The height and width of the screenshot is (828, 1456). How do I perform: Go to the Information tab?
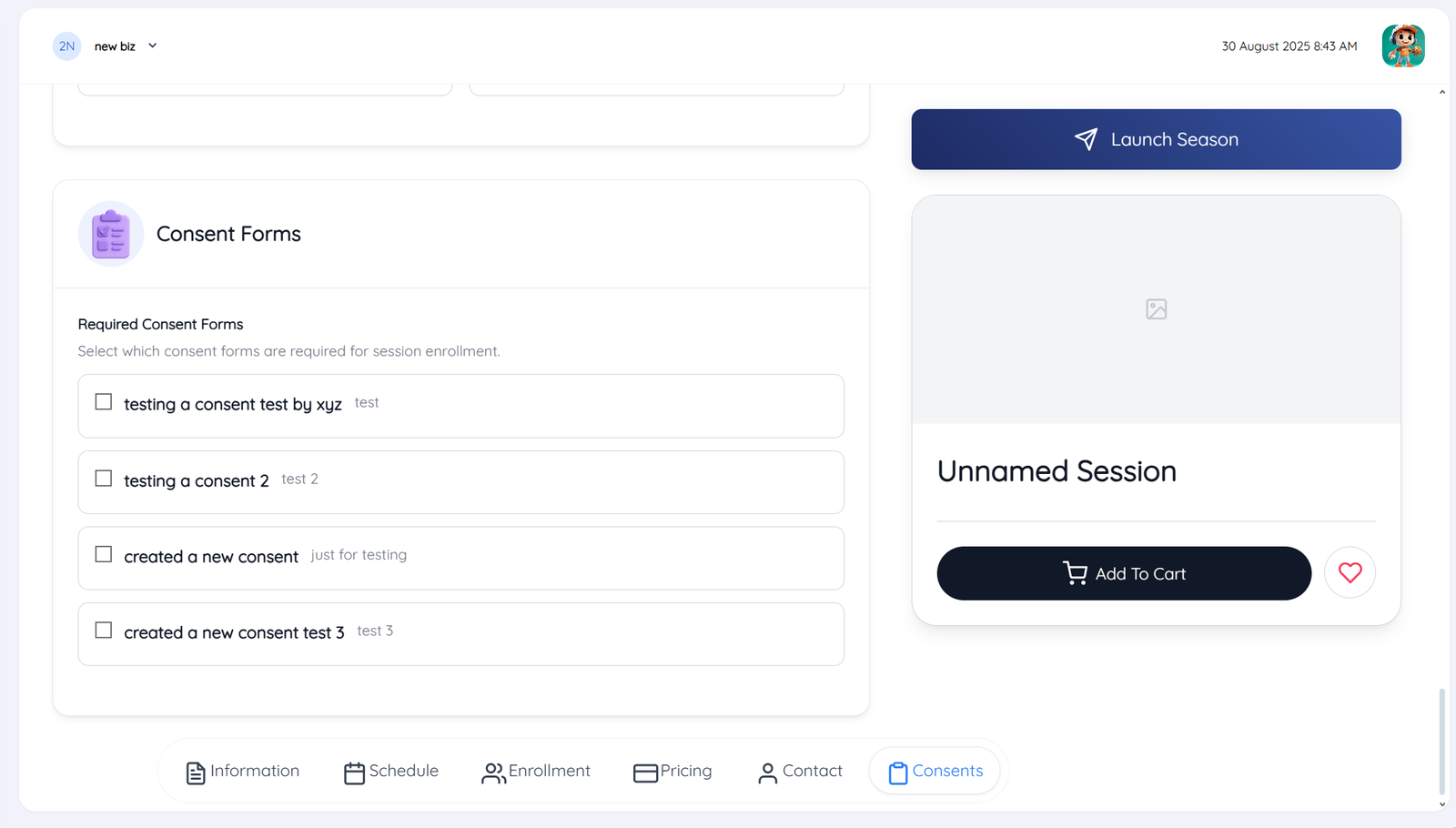[242, 772]
